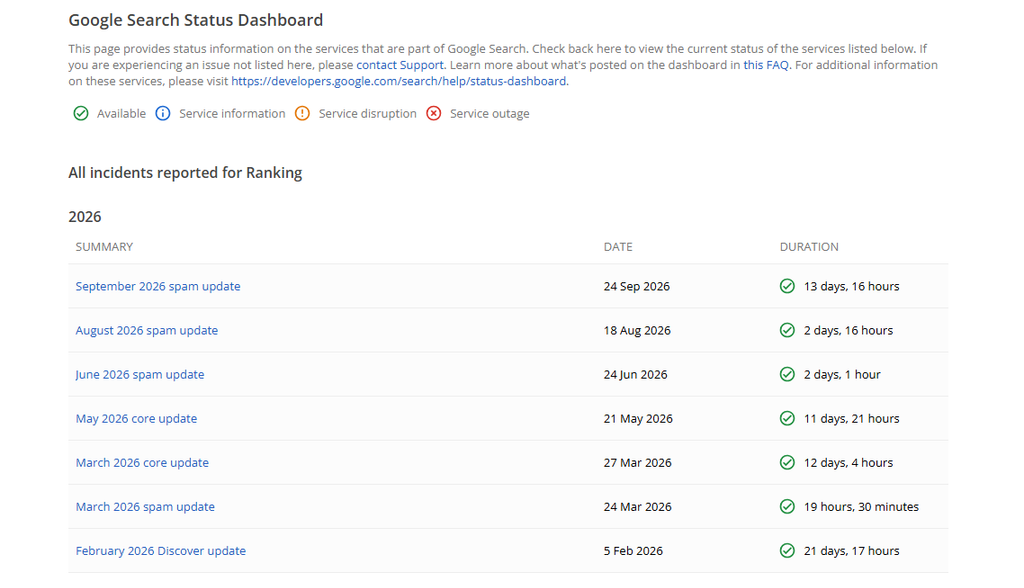The height and width of the screenshot is (588, 1024).
Task: Open the contact Support link
Action: click(x=400, y=65)
